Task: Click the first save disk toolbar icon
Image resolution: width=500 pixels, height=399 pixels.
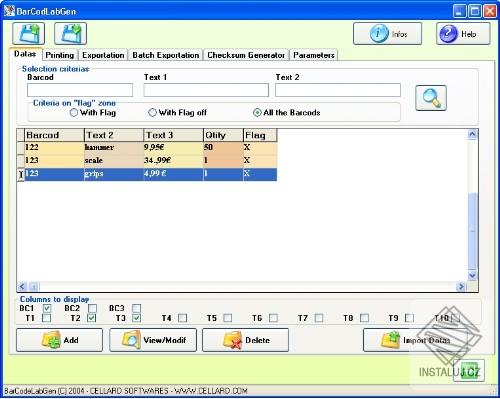Action: [x=28, y=34]
